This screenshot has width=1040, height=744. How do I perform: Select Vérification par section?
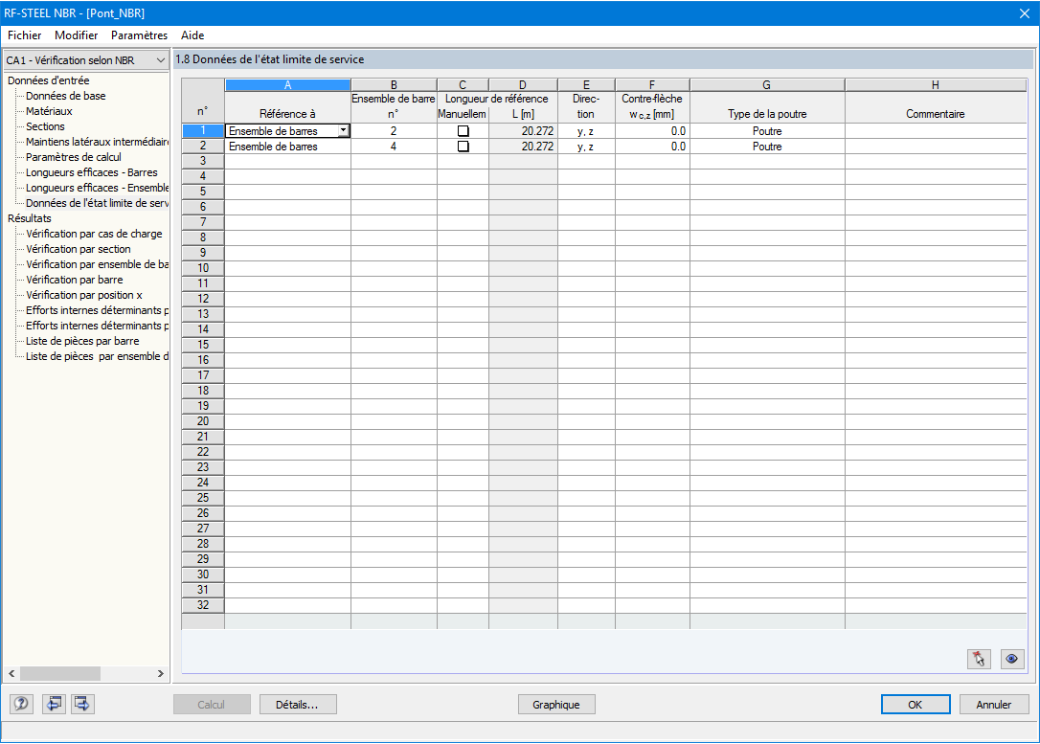point(78,249)
